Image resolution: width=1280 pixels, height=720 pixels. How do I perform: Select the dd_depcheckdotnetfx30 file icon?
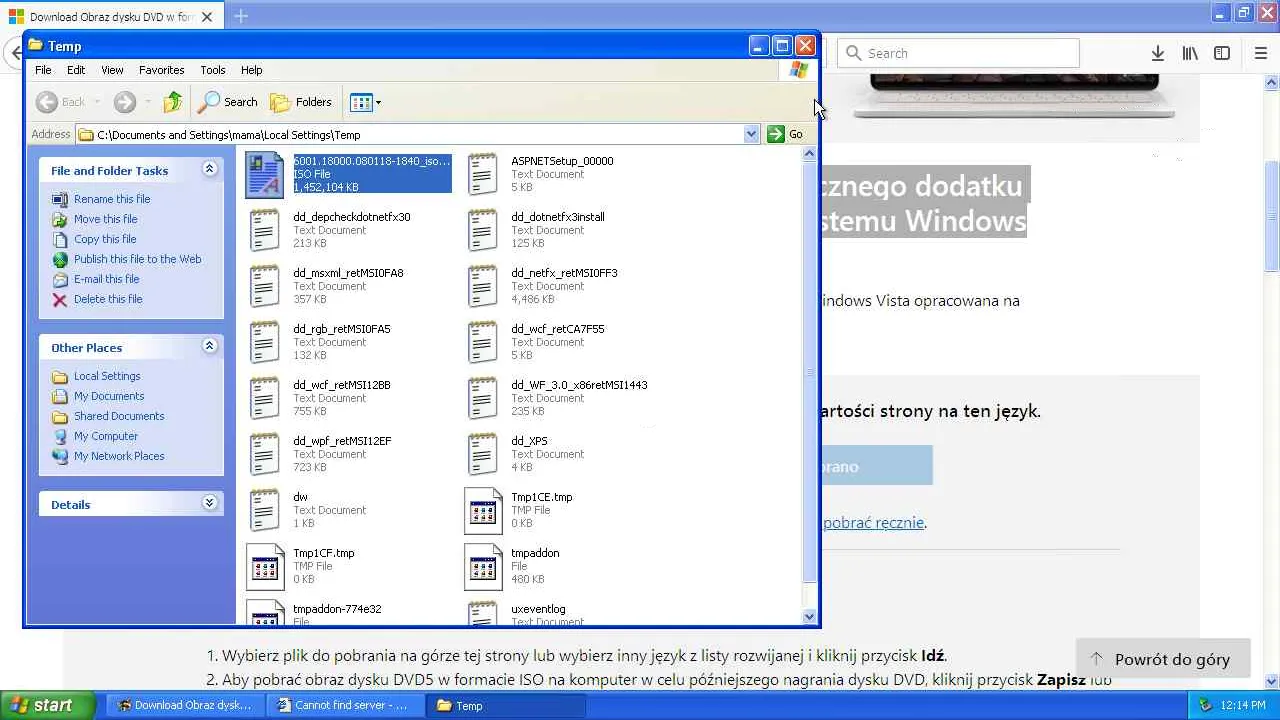coord(265,230)
